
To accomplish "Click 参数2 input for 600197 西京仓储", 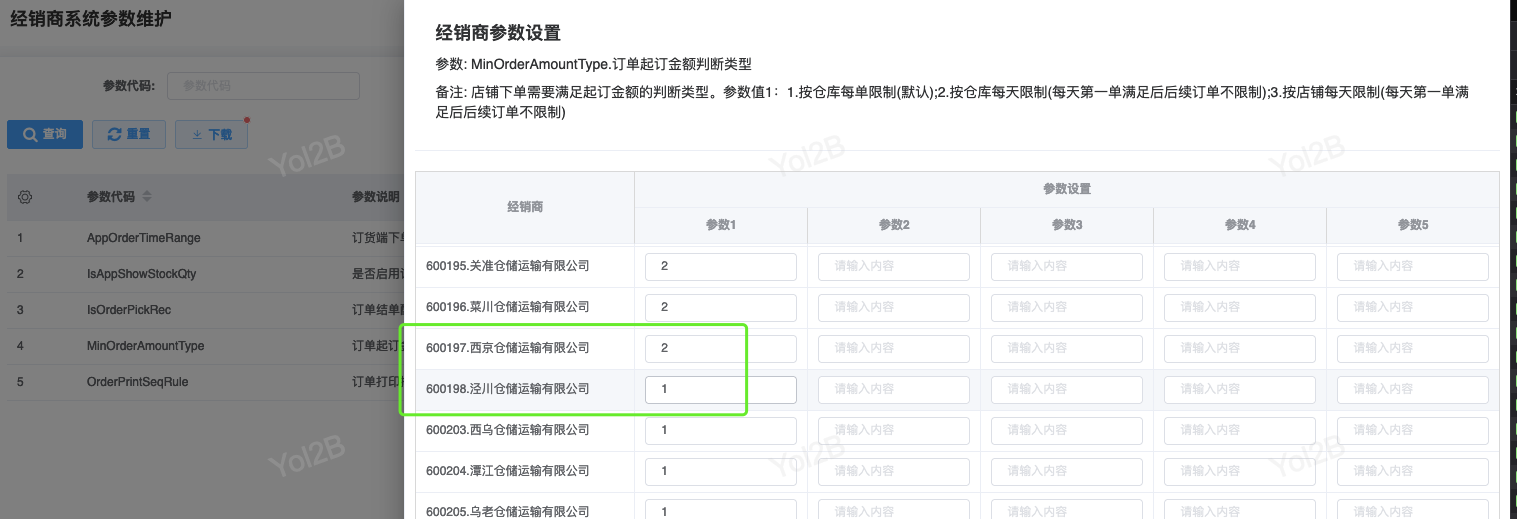I will pyautogui.click(x=894, y=348).
